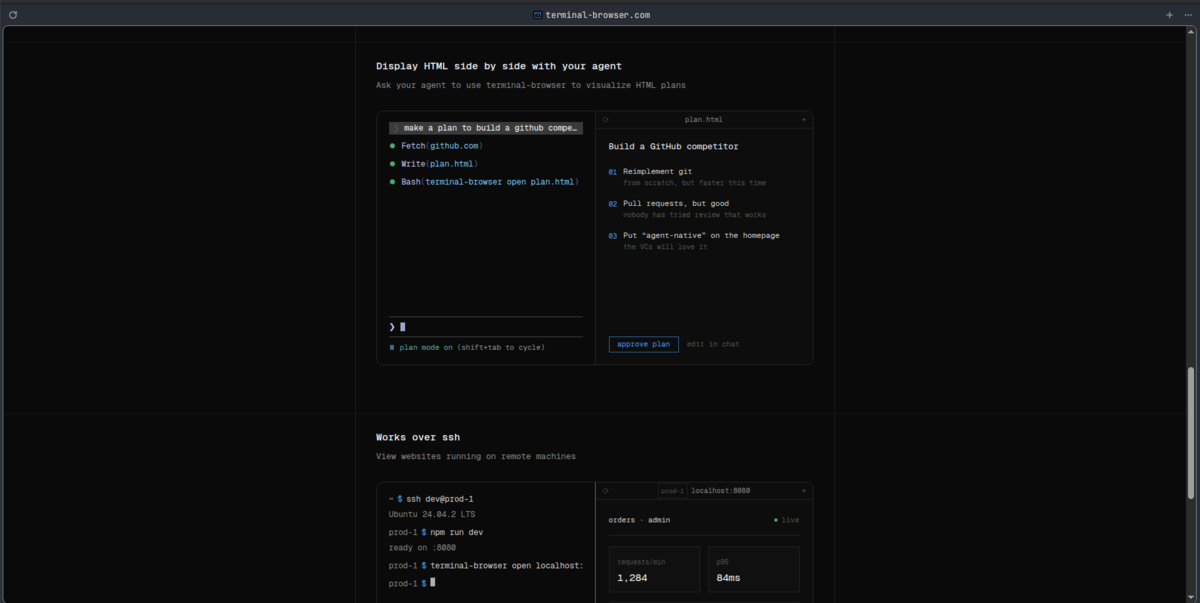Select the prod-1 host badge
Image resolution: width=1200 pixels, height=603 pixels.
(x=672, y=491)
